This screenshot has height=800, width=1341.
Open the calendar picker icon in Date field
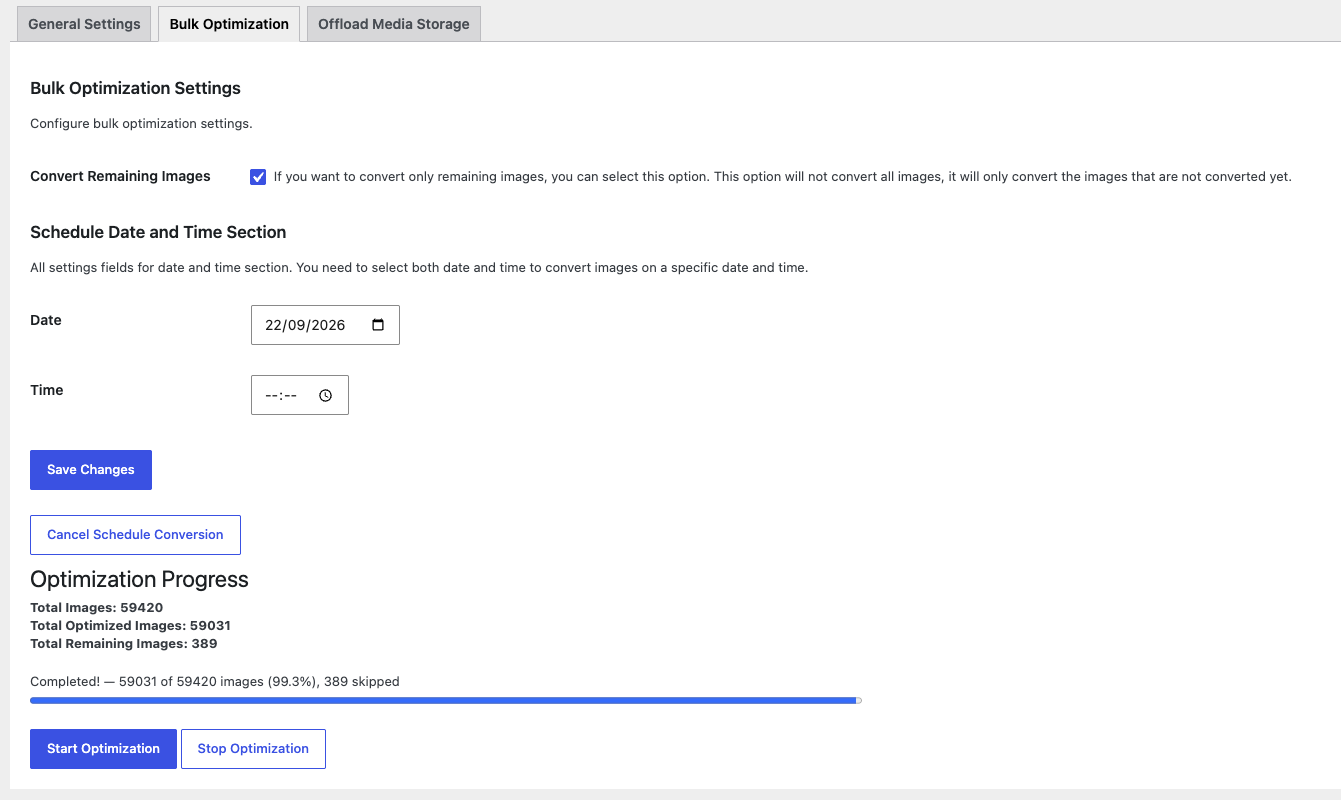[x=378, y=325]
